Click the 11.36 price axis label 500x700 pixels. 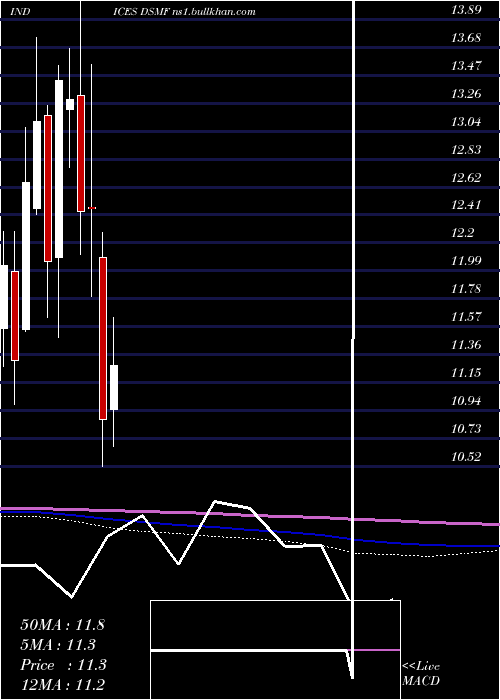tap(466, 345)
